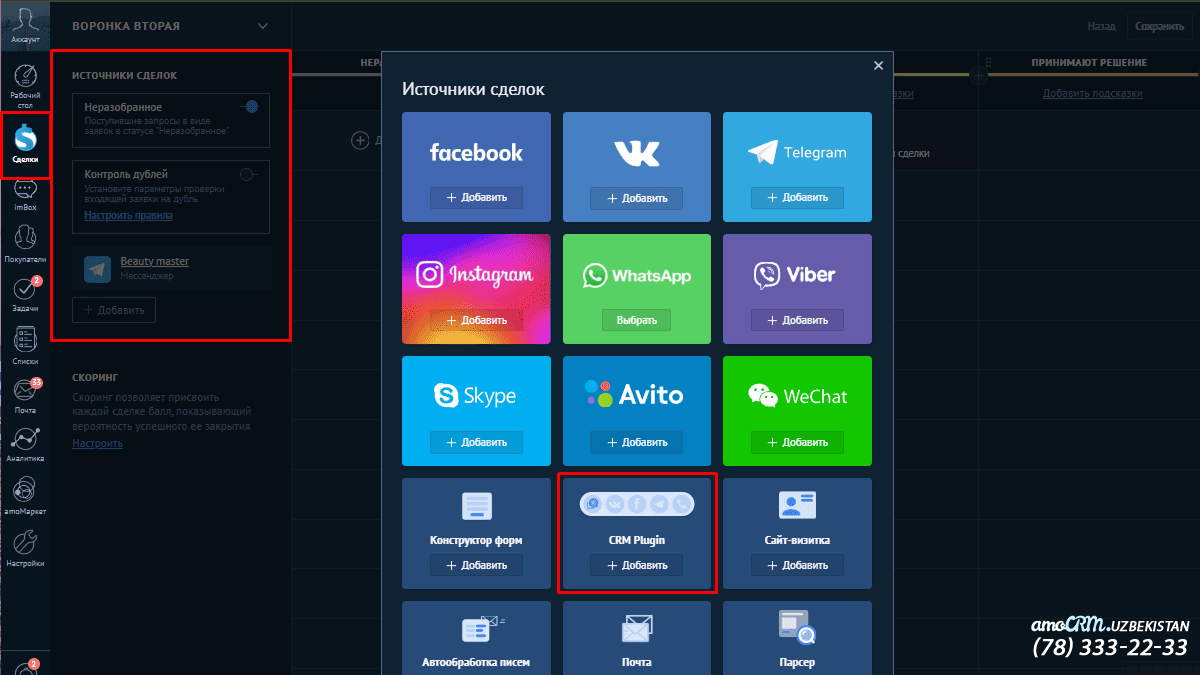This screenshot has height=675, width=1200.
Task: Click the CRM Plugin messengers icon
Action: pos(636,505)
